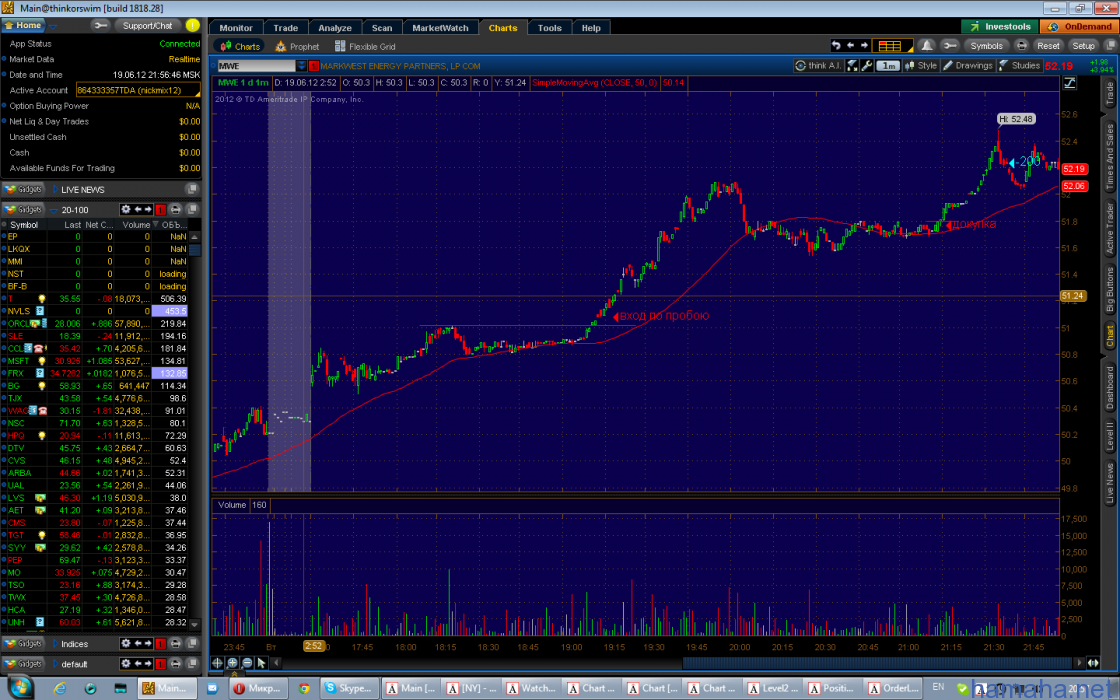This screenshot has width=1120, height=700.
Task: Click the Home button
Action: coord(24,26)
